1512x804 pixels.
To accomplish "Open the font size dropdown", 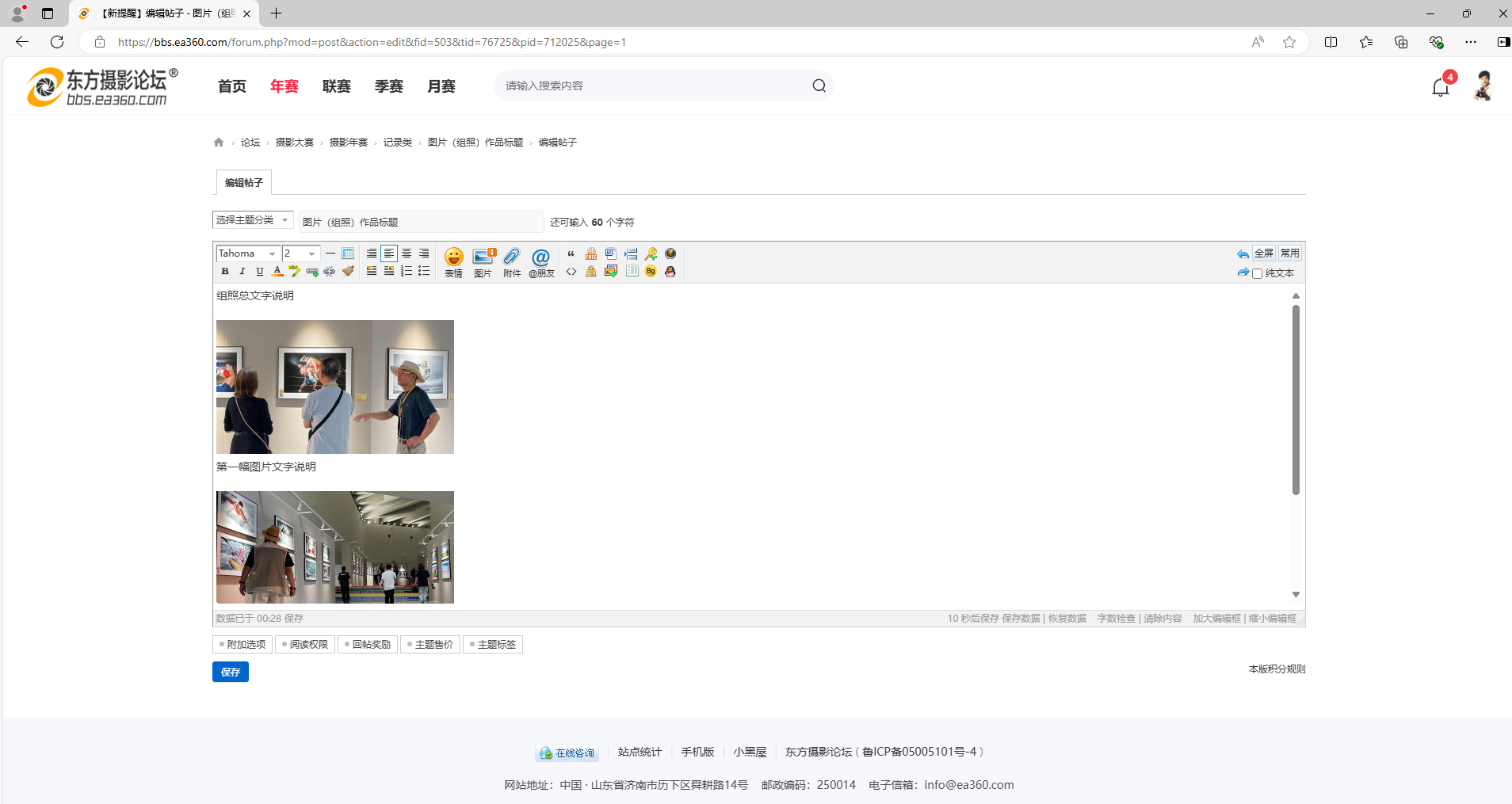I will coord(301,253).
